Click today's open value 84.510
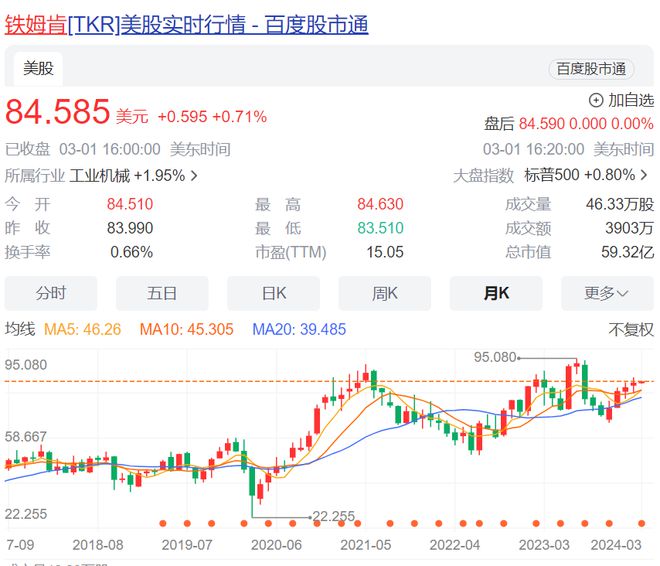The height and width of the screenshot is (566, 660). point(130,204)
